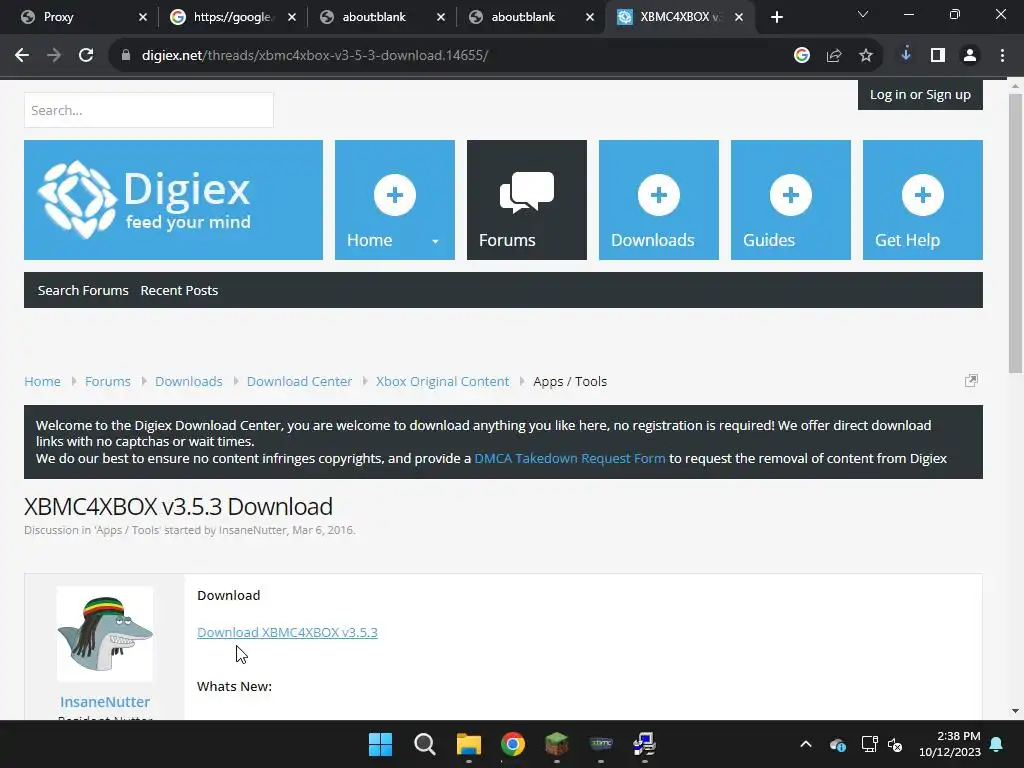Viewport: 1024px width, 768px height.
Task: Click the Search... field on Digiex
Action: (x=149, y=110)
